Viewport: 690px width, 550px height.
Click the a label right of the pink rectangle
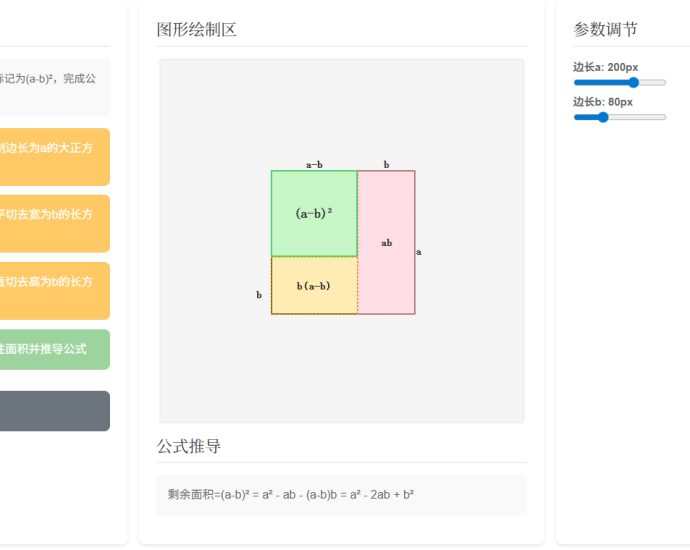[419, 252]
